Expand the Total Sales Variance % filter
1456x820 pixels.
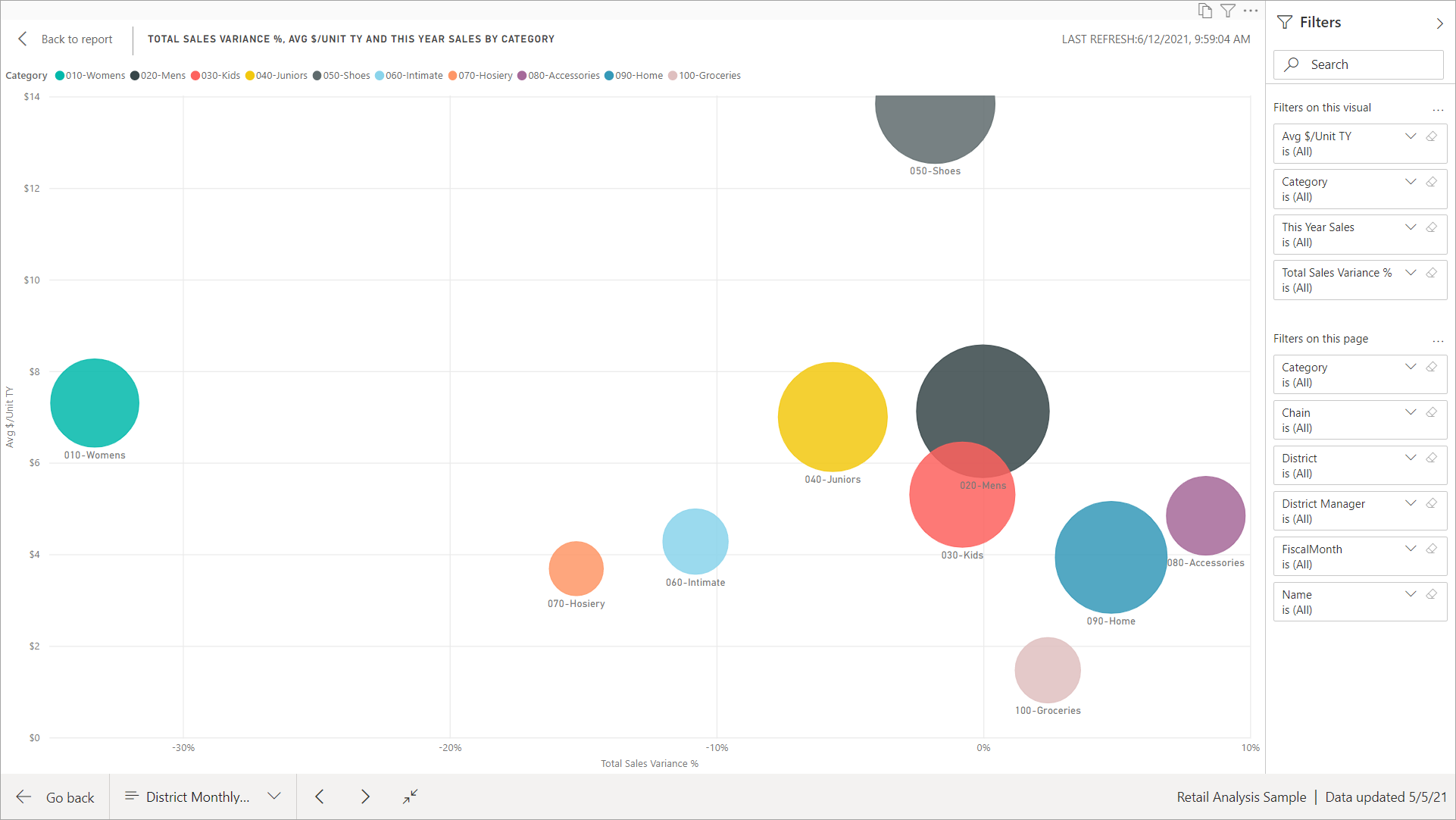(x=1413, y=273)
